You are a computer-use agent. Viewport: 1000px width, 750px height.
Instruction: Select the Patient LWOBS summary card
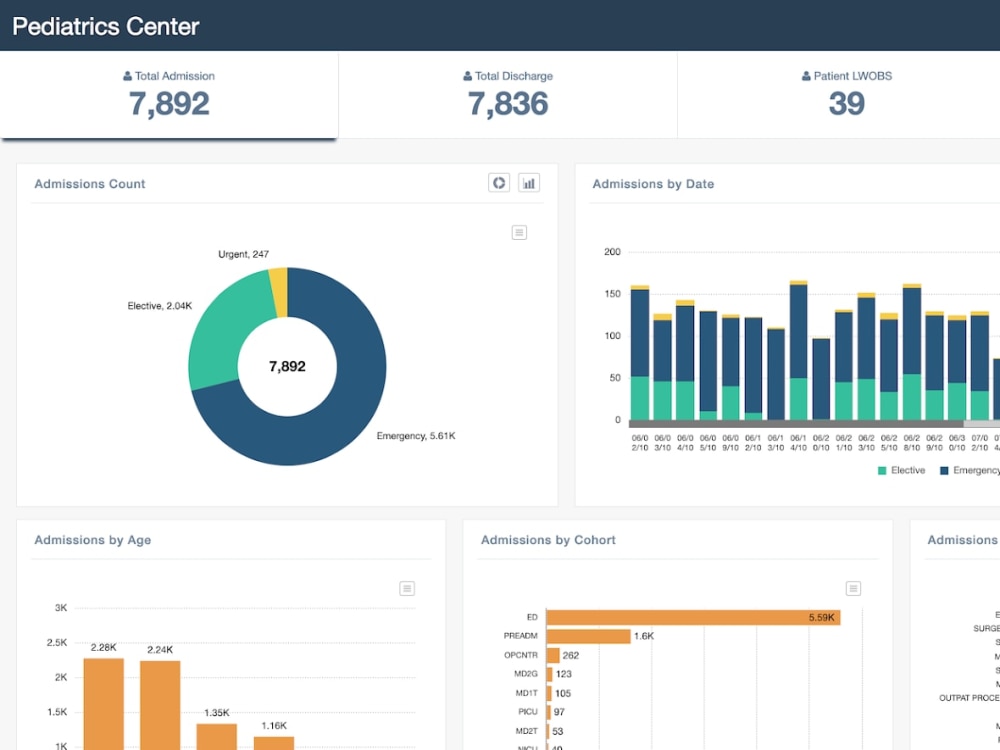click(847, 95)
